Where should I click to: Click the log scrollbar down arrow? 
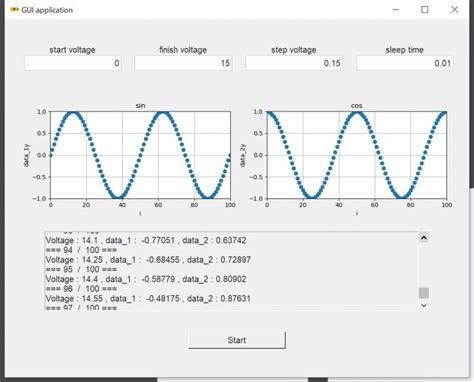[x=424, y=305]
